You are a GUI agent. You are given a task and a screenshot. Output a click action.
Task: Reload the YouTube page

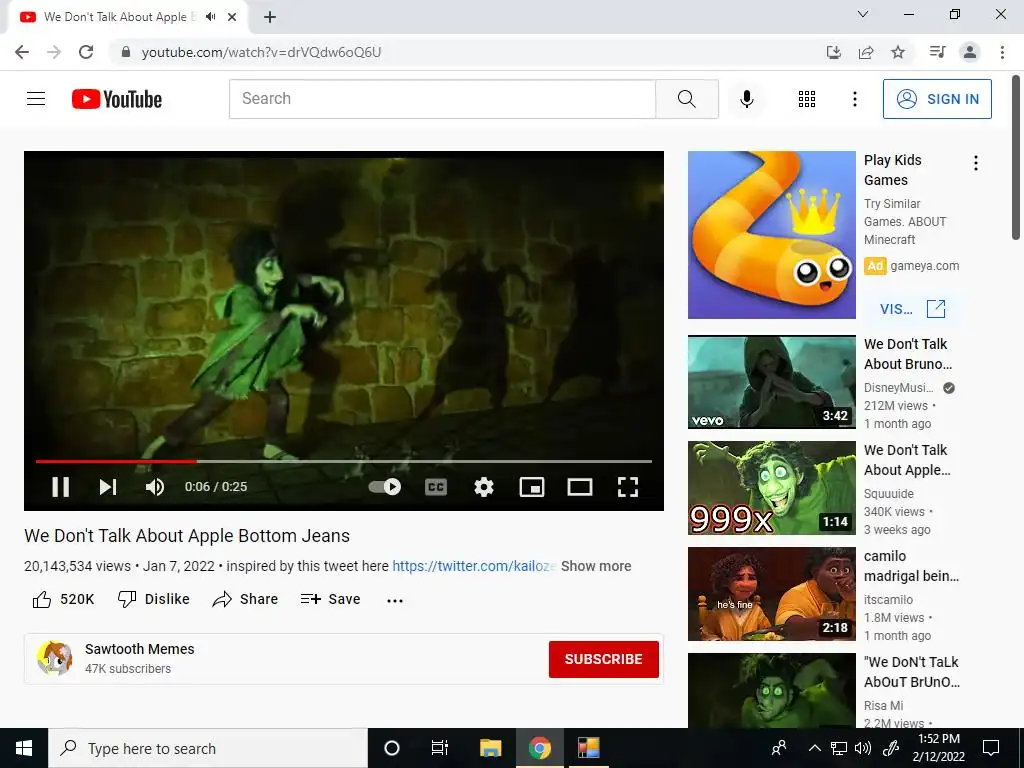point(86,52)
